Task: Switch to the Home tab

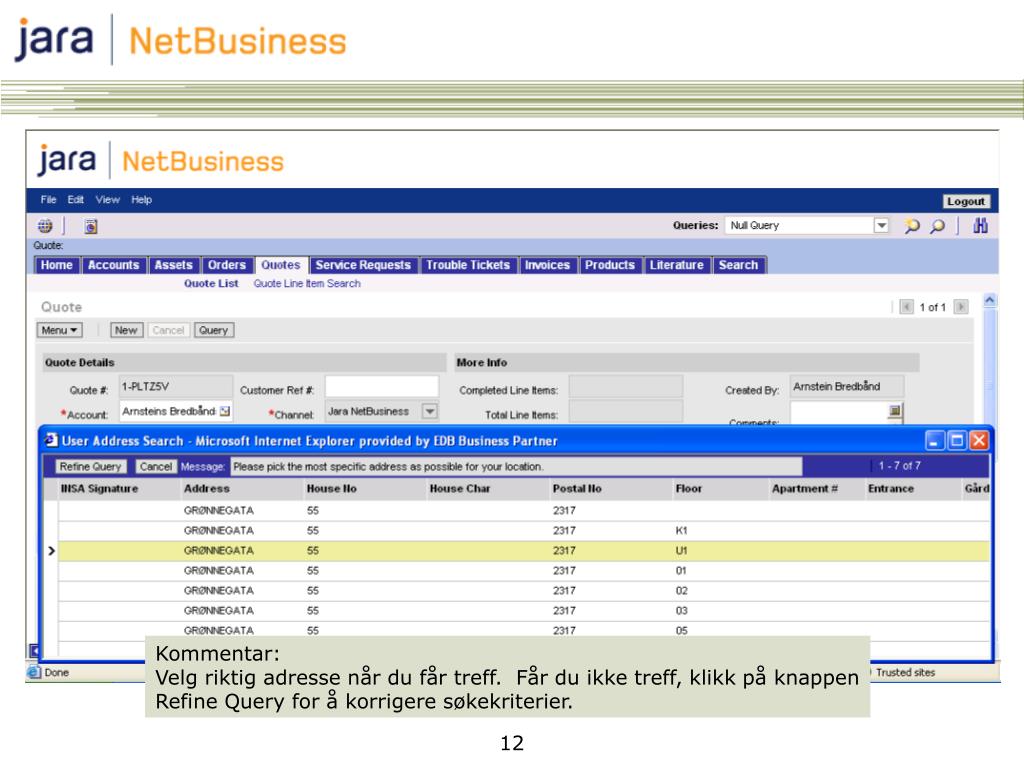Action: (x=57, y=265)
